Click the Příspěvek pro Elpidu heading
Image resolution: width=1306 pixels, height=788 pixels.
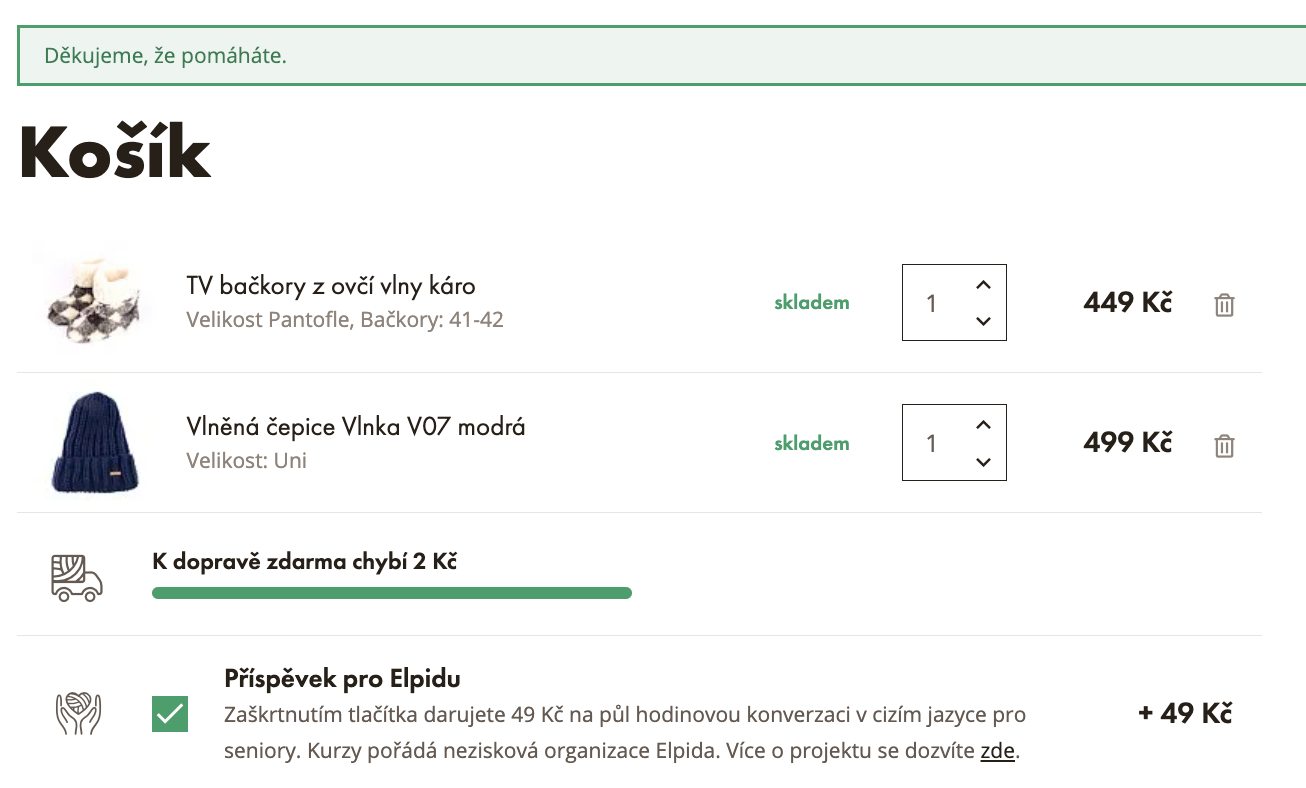click(x=342, y=679)
